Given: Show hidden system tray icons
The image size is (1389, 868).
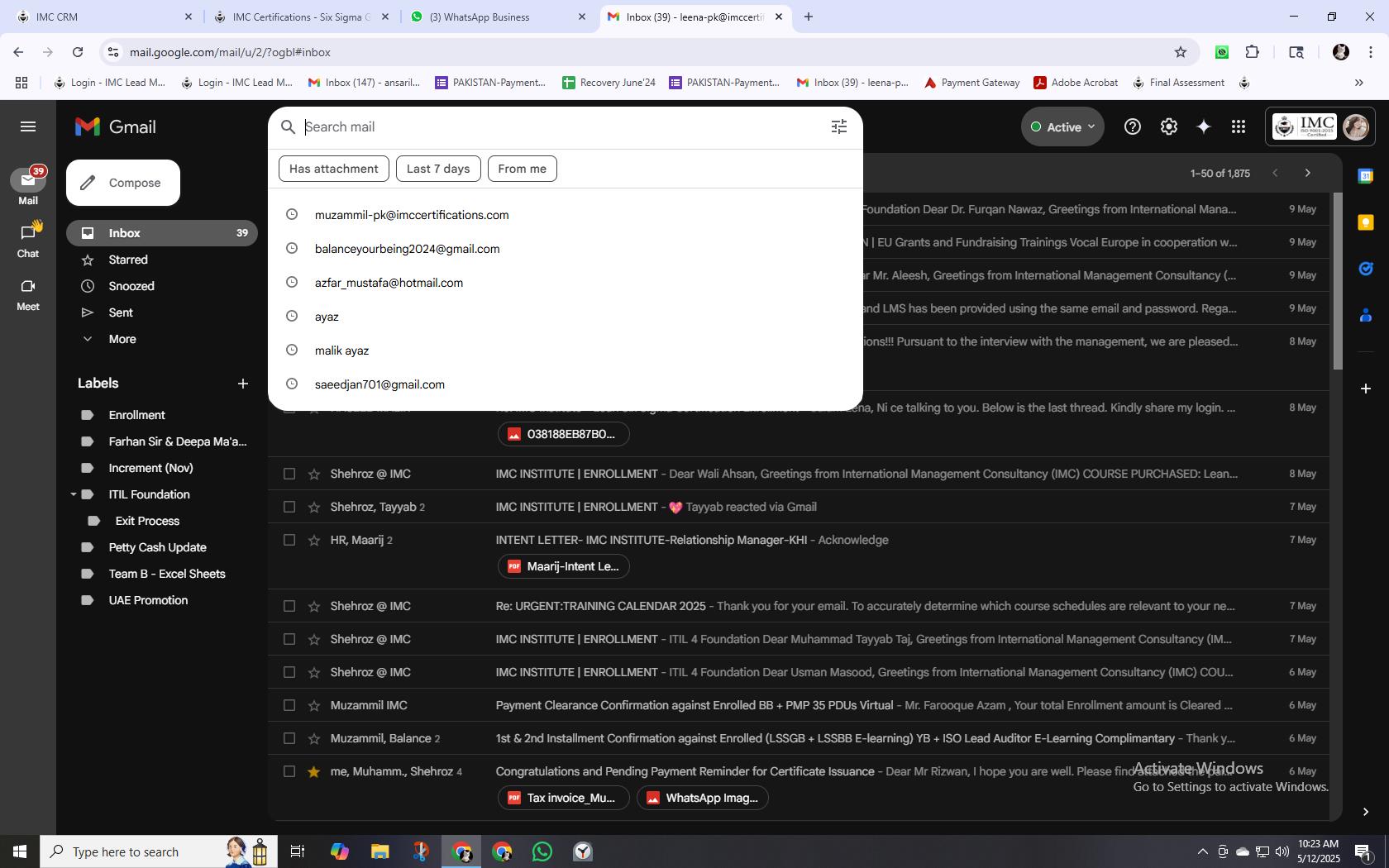Looking at the screenshot, I should tap(1202, 851).
